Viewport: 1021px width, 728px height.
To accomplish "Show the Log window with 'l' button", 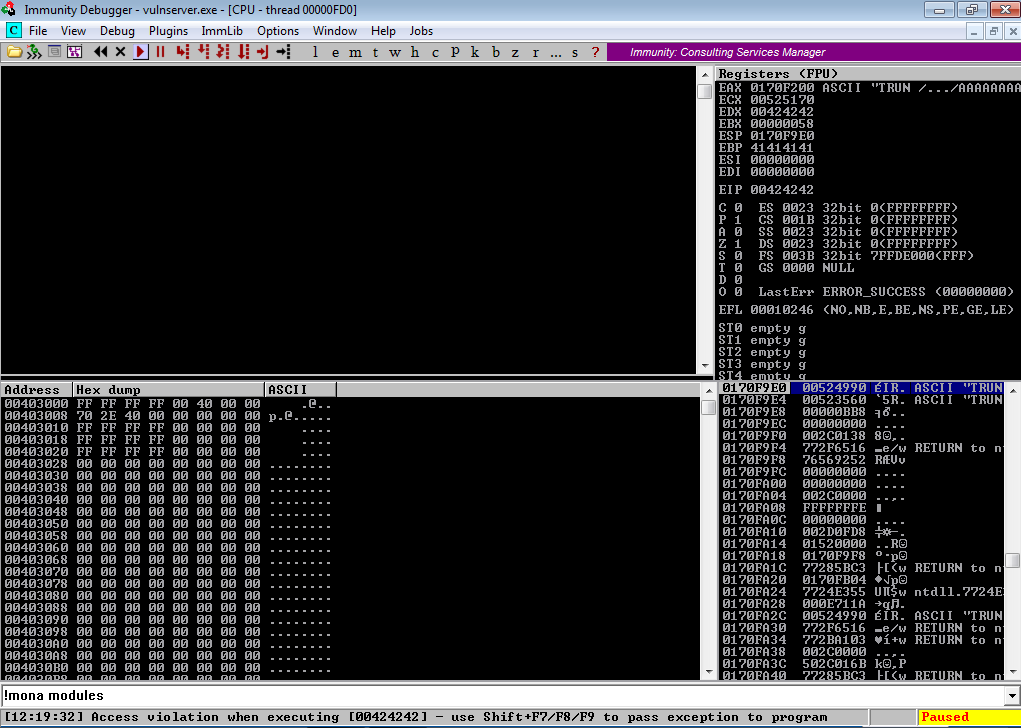I will (x=315, y=52).
